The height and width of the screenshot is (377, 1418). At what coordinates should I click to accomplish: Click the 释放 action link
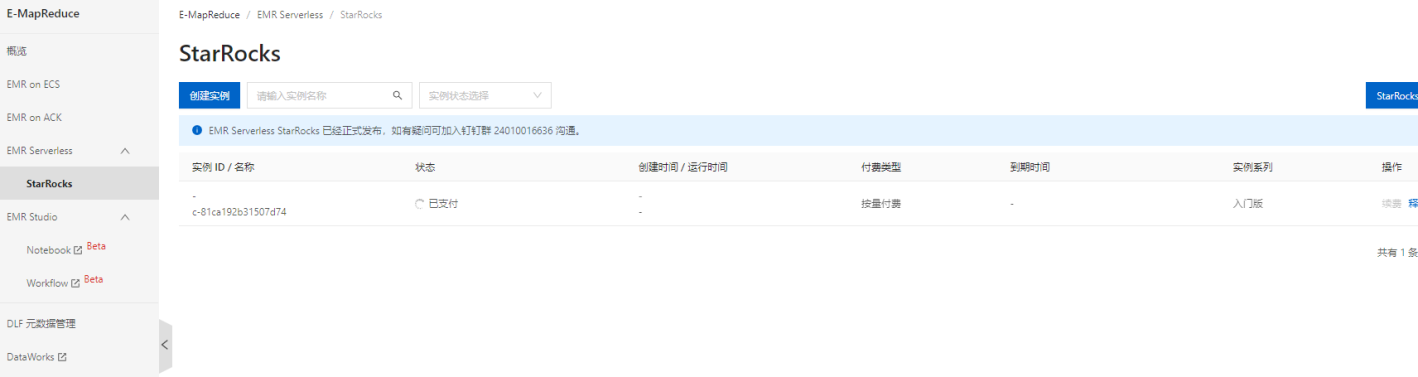(x=1413, y=204)
